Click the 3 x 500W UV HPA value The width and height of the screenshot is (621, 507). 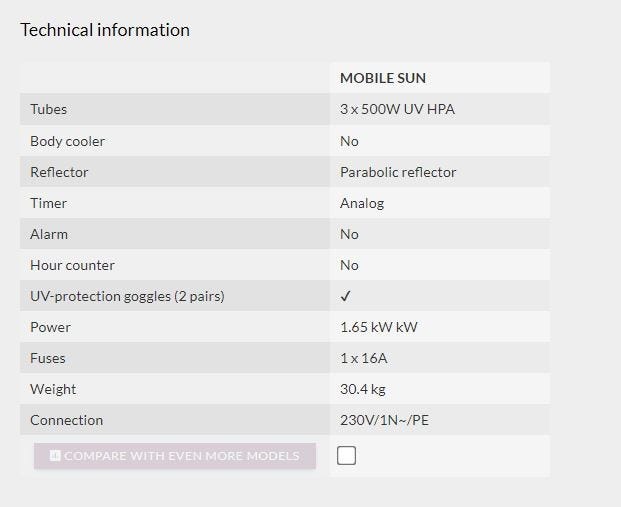(397, 109)
